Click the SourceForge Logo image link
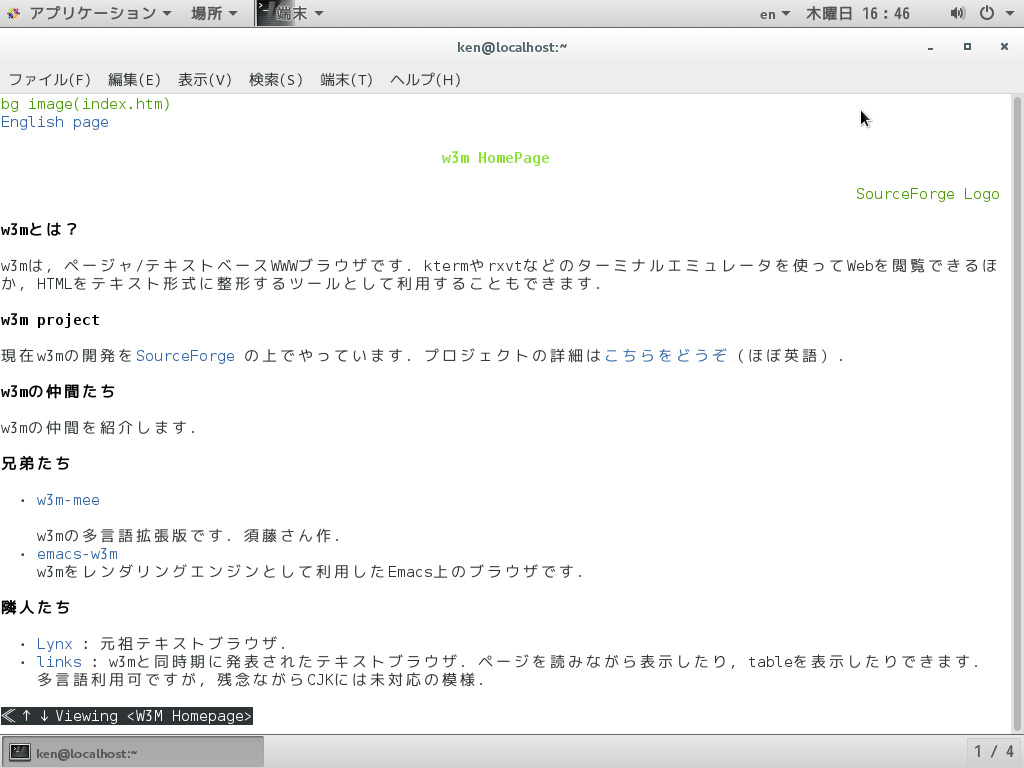The width and height of the screenshot is (1024, 768). click(927, 194)
